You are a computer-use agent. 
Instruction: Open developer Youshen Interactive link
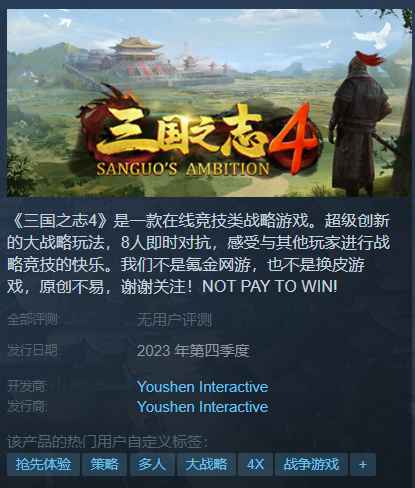202,387
